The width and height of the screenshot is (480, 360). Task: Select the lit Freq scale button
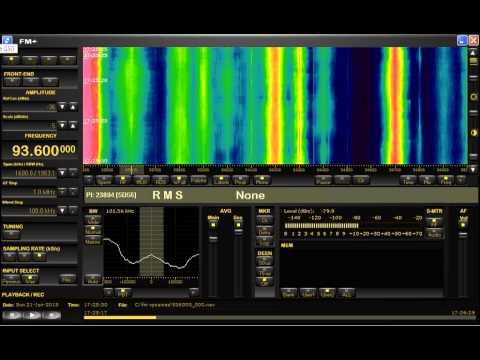[x=446, y=180]
